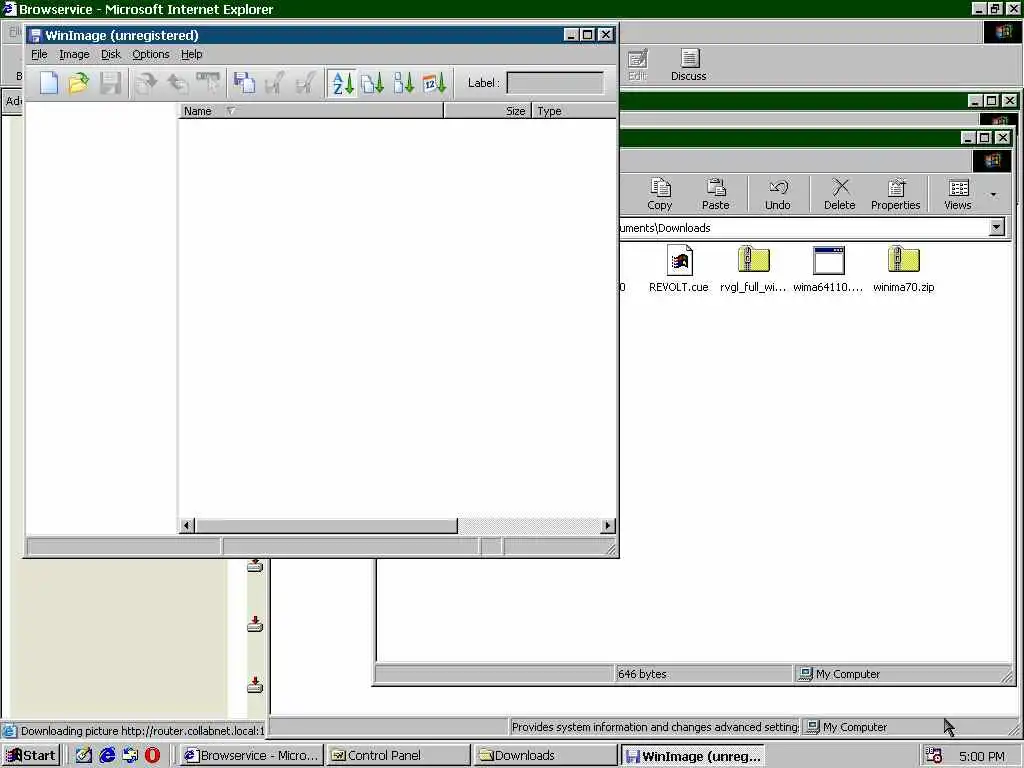Click the Show Desktop quick launch icon
Image resolution: width=1024 pixels, height=768 pixels.
[84, 756]
